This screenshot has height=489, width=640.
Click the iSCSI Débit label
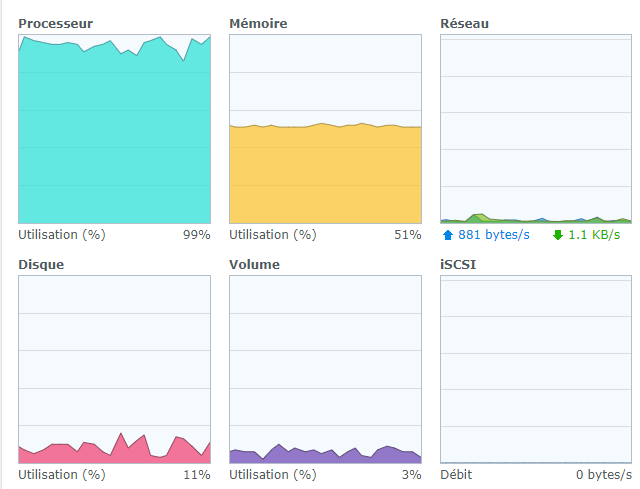pyautogui.click(x=456, y=475)
